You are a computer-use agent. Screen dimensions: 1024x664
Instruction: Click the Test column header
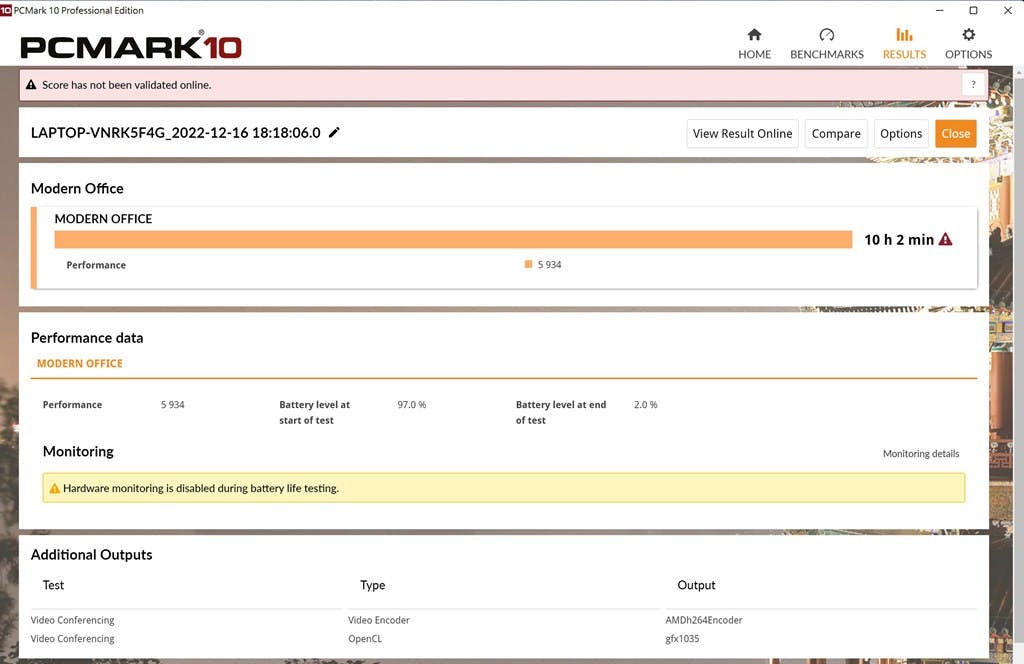[x=54, y=585]
